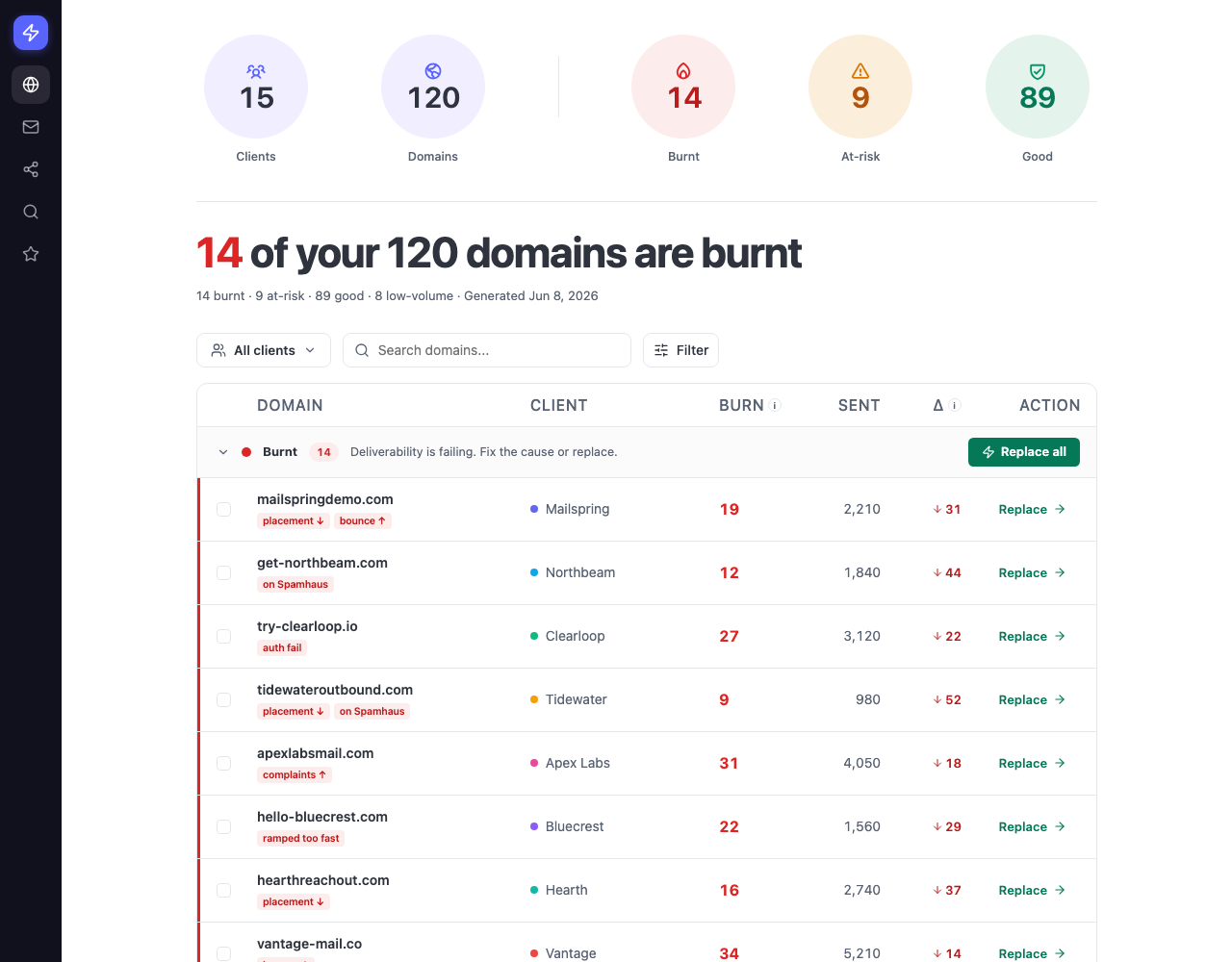Click the 'complaints ↑' tag on apexlabsmail.com

pyautogui.click(x=295, y=775)
